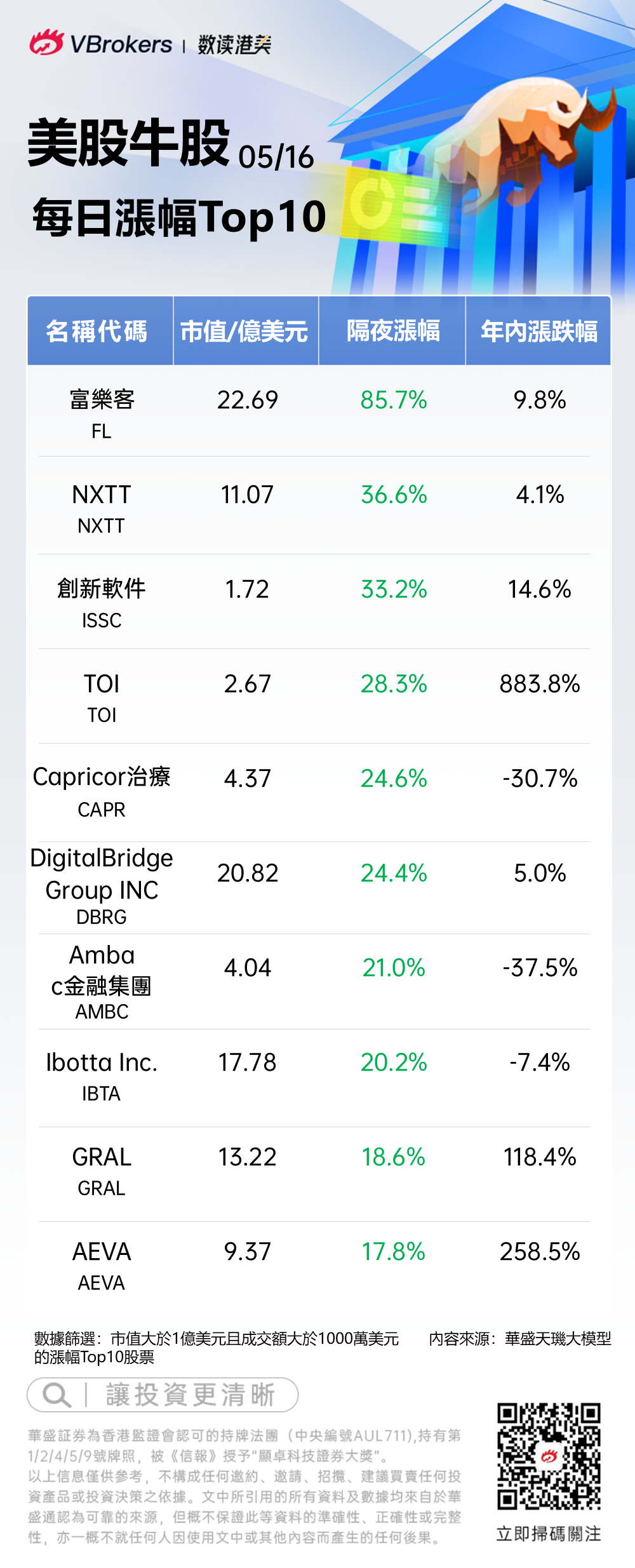This screenshot has width=635, height=1568.
Task: Open the 富樂客 FL stock row
Action: 102,412
